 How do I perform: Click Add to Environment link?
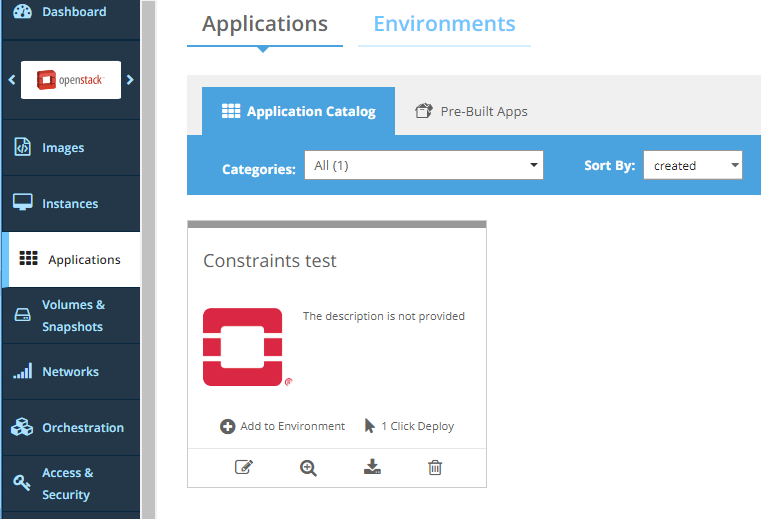click(283, 426)
